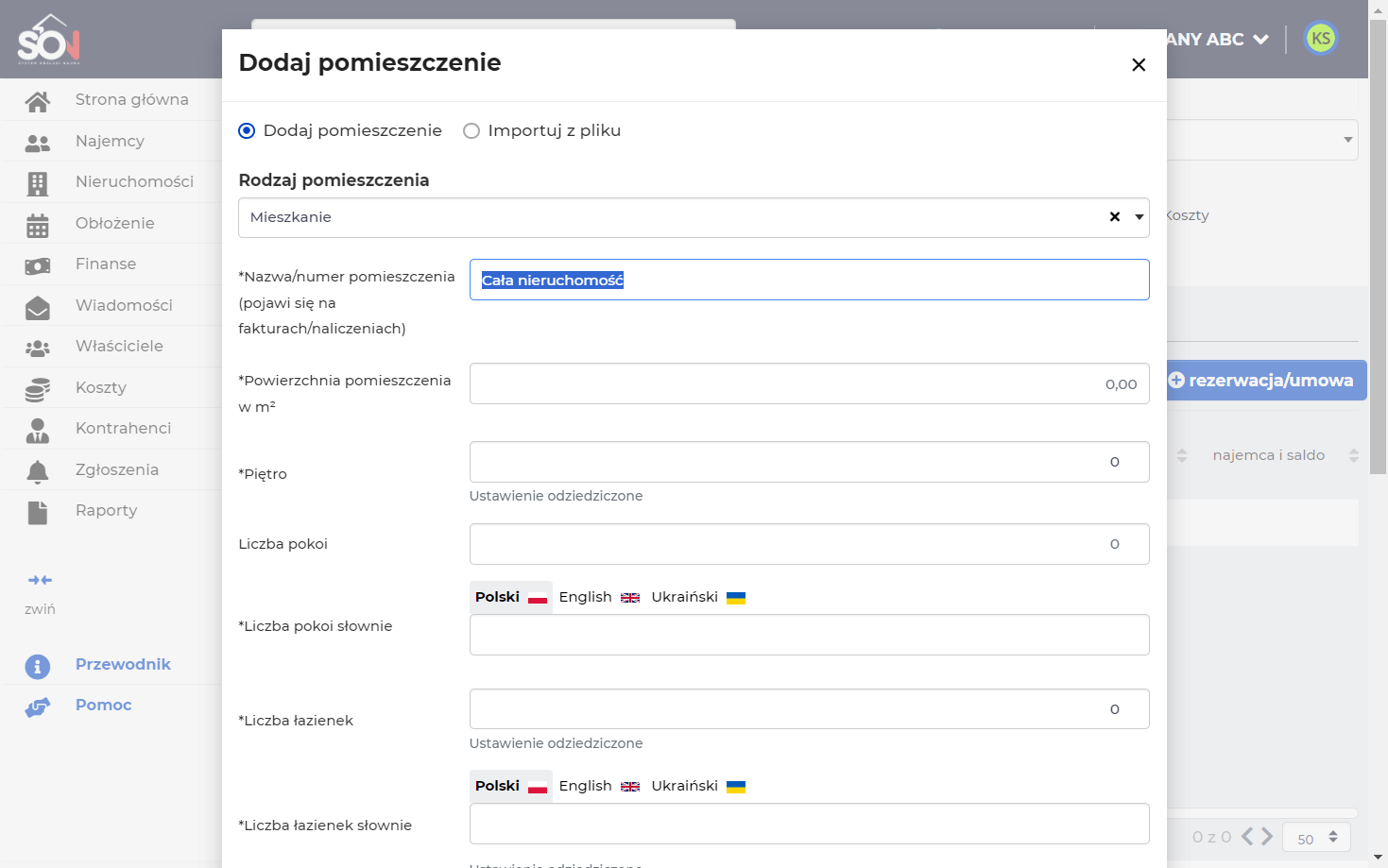Image resolution: width=1388 pixels, height=868 pixels.
Task: Go to previous page arrow
Action: pyautogui.click(x=1247, y=837)
